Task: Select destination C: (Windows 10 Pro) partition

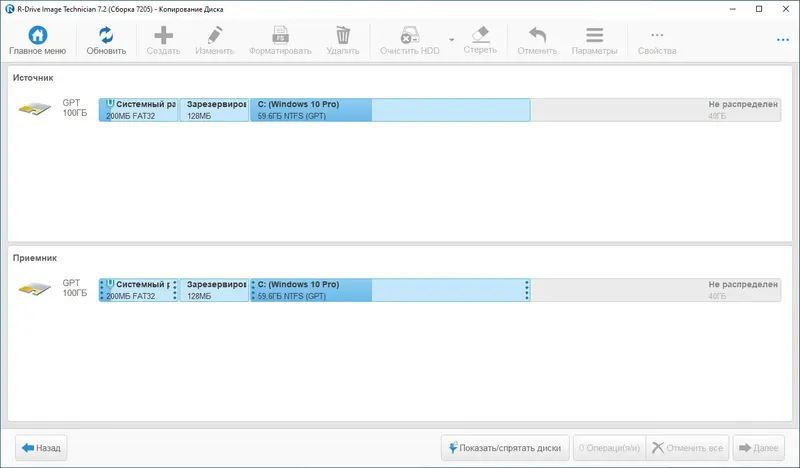Action: pyautogui.click(x=390, y=290)
